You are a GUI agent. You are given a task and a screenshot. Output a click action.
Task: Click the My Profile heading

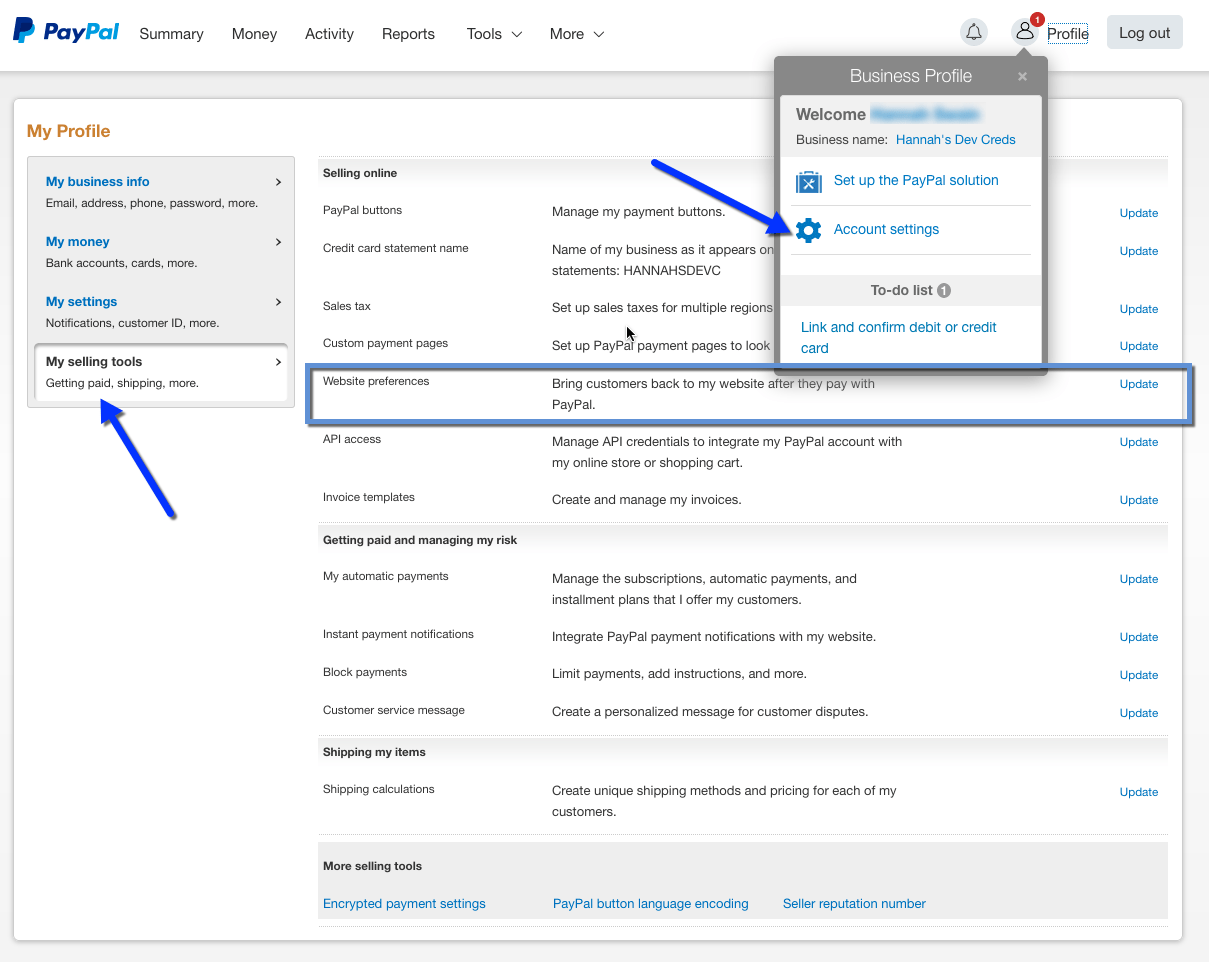click(69, 132)
